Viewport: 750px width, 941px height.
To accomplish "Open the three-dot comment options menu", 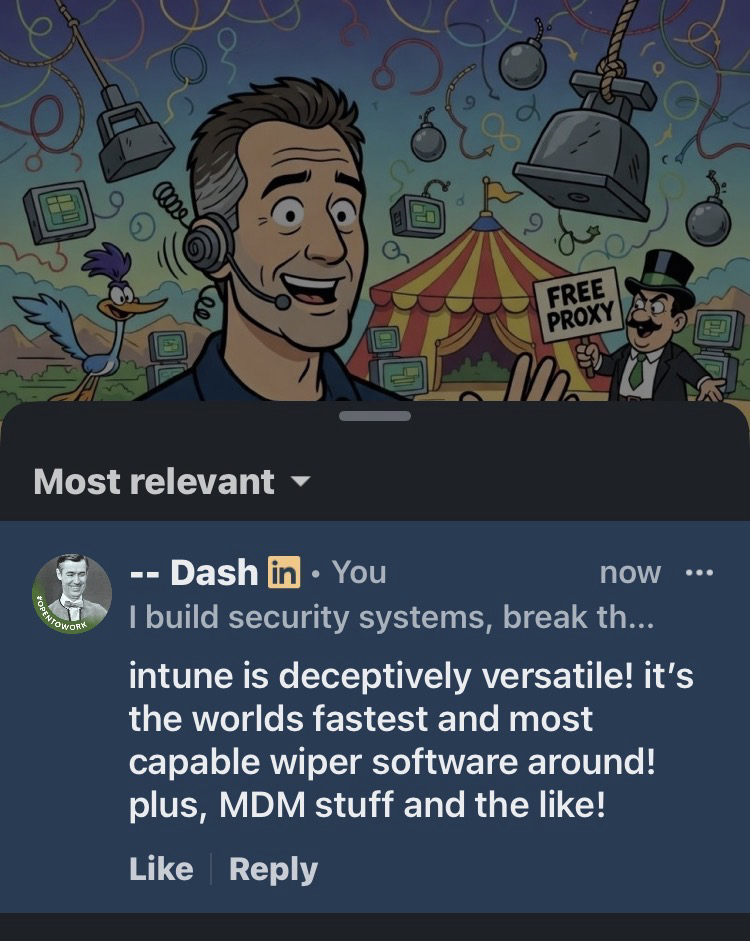I will pyautogui.click(x=700, y=573).
